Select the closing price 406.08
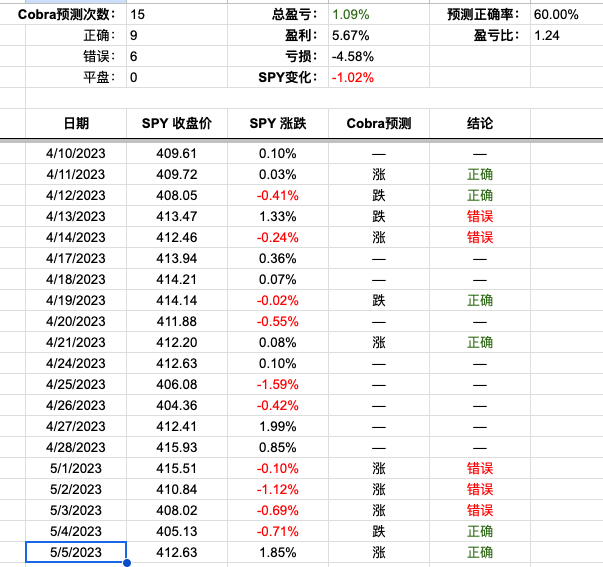This screenshot has height=567, width=603. [177, 384]
